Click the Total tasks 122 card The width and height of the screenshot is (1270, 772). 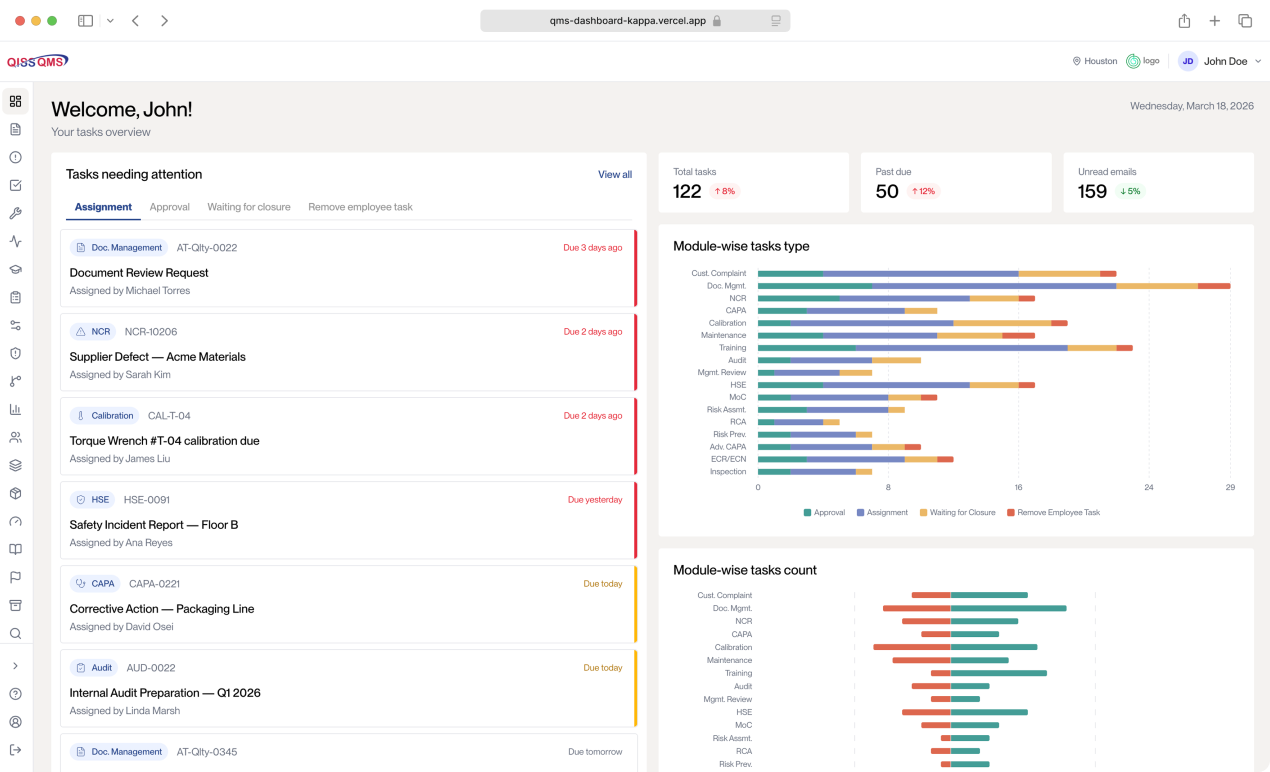[753, 182]
